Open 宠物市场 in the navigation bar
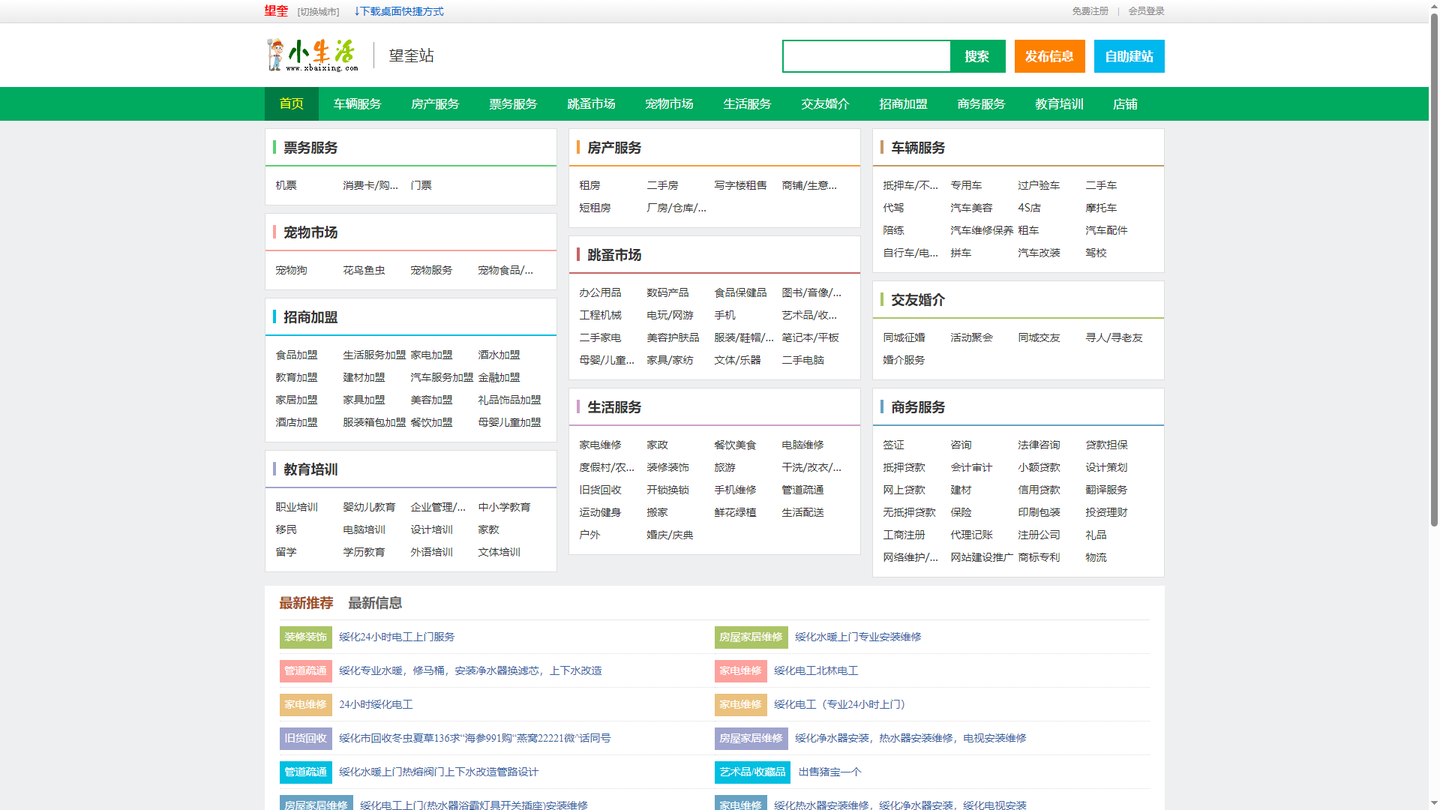Screen dimensions: 1440x810 coord(669,104)
